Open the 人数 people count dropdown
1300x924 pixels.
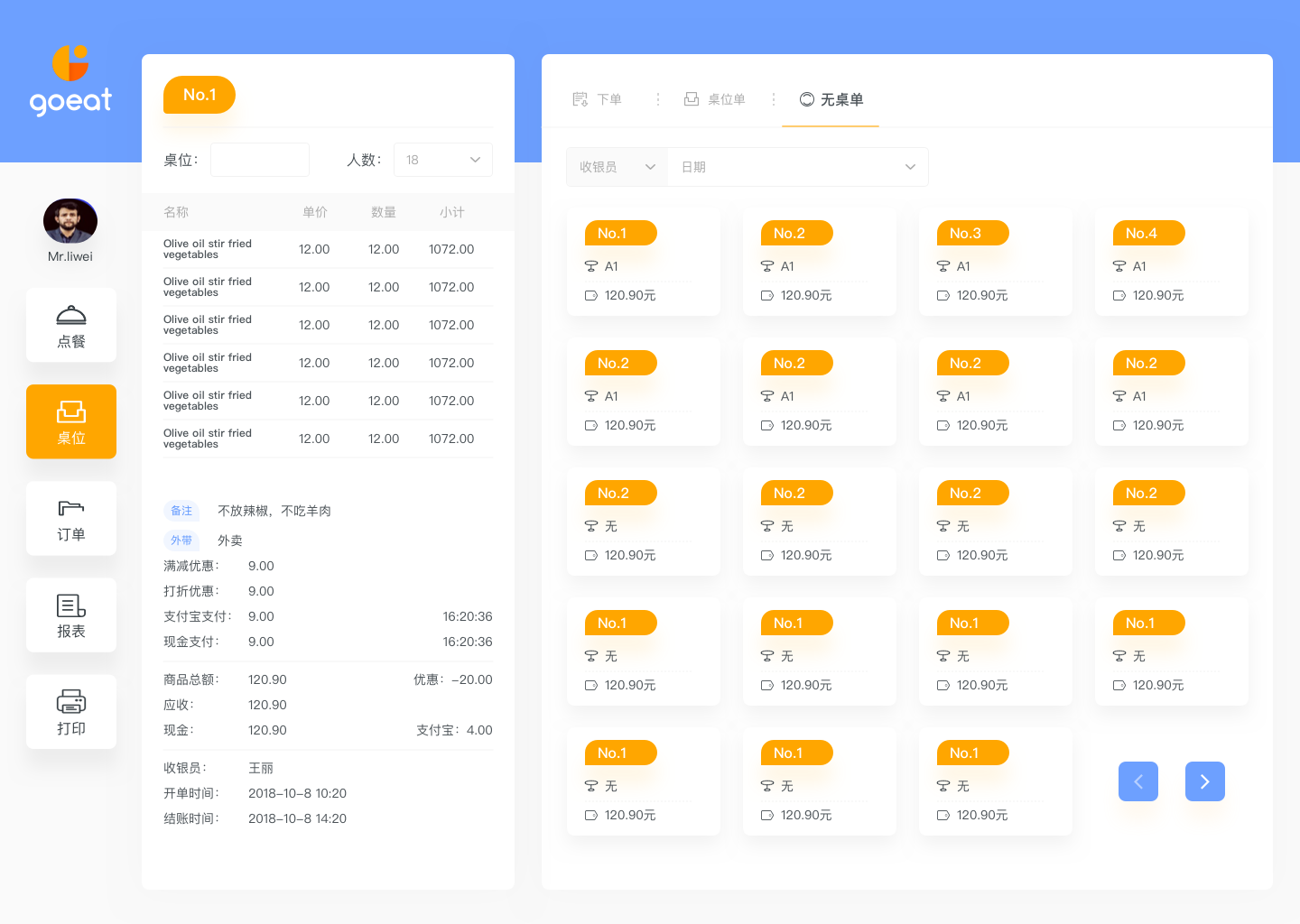click(442, 160)
